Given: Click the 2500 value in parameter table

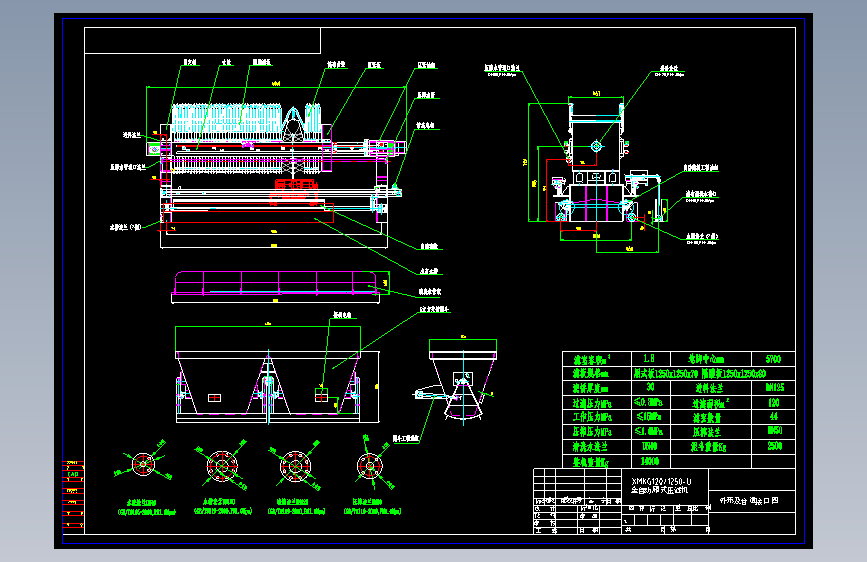Looking at the screenshot, I should 774,446.
